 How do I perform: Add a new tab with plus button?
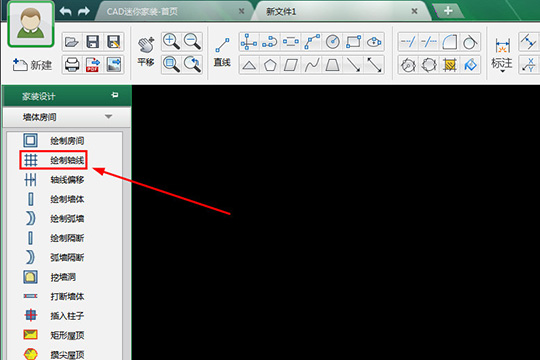click(448, 11)
